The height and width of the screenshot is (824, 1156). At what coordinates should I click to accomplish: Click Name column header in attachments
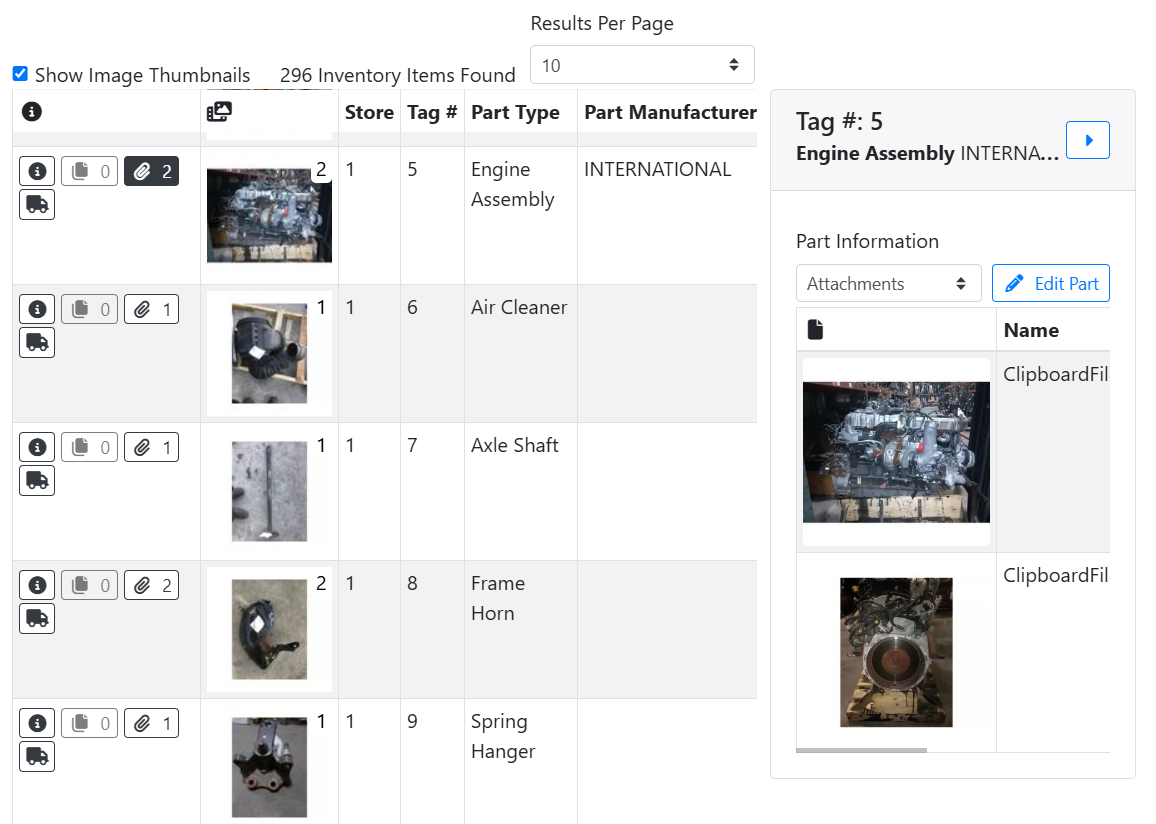[1031, 330]
